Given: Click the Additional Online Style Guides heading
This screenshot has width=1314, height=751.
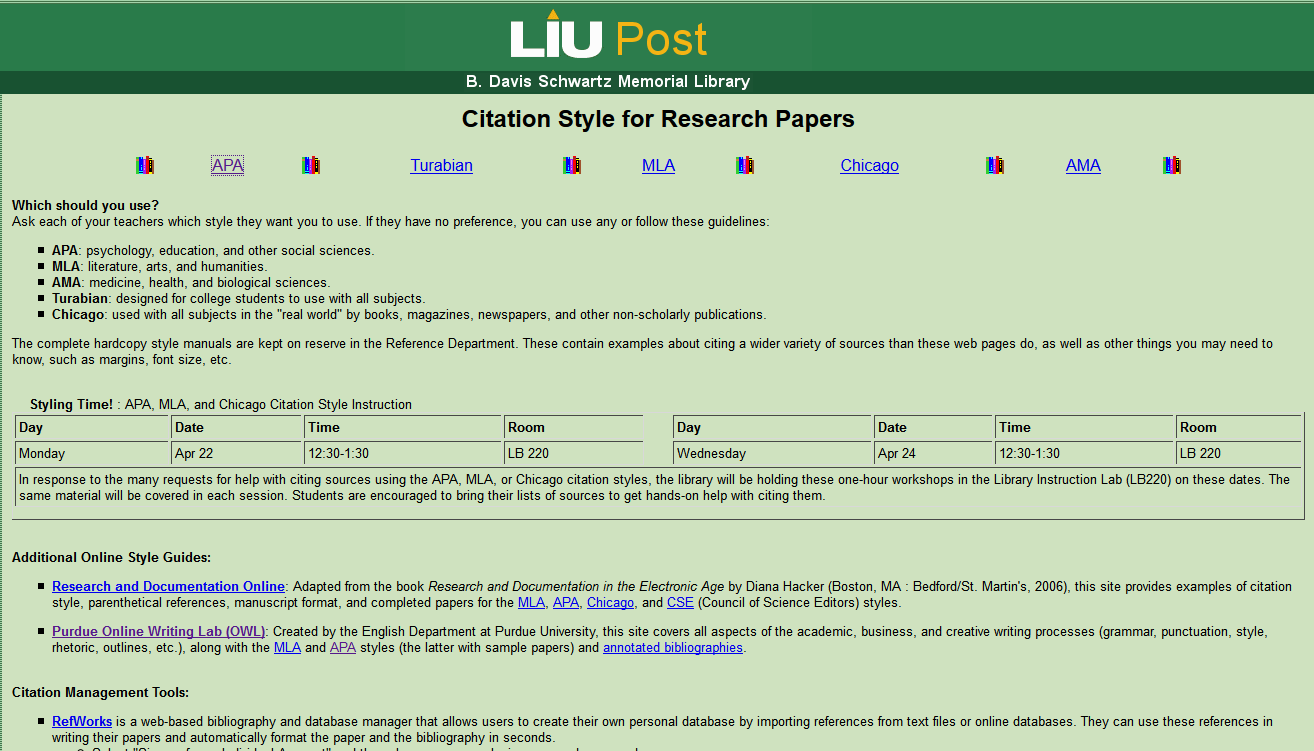Looking at the screenshot, I should coord(111,557).
